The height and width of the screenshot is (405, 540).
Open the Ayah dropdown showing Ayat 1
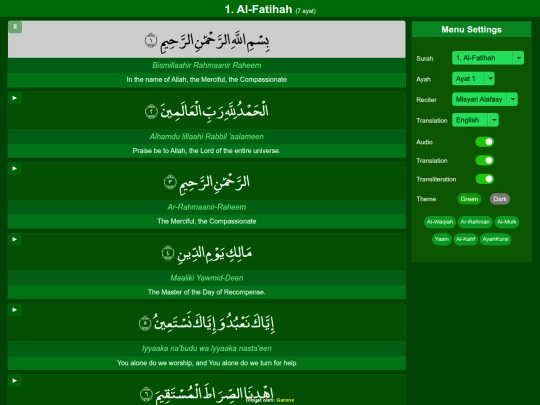pyautogui.click(x=473, y=79)
